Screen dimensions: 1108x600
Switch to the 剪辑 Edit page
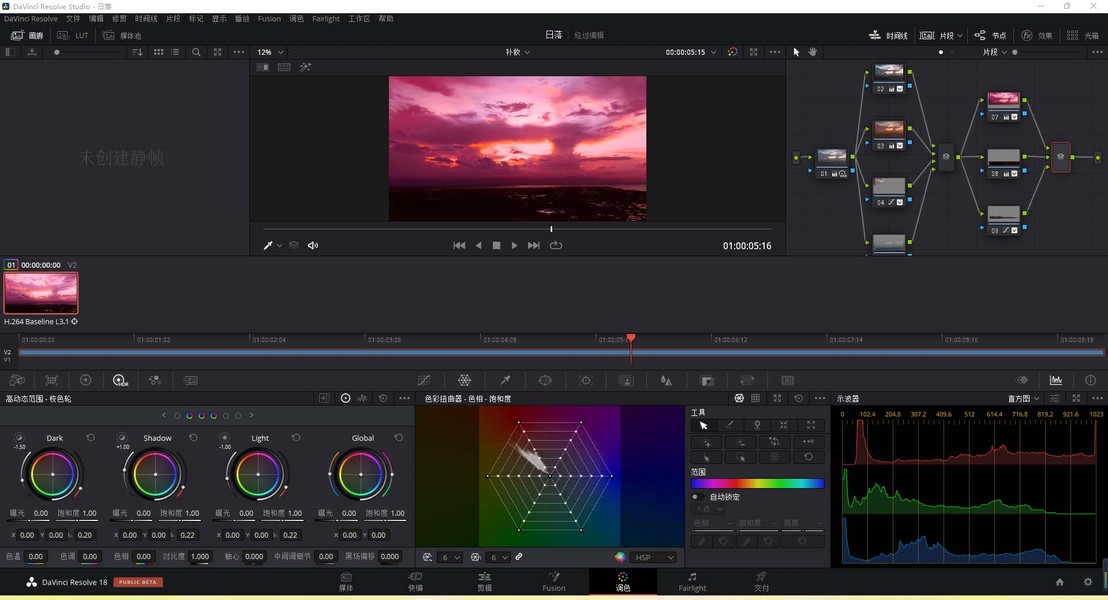484,582
